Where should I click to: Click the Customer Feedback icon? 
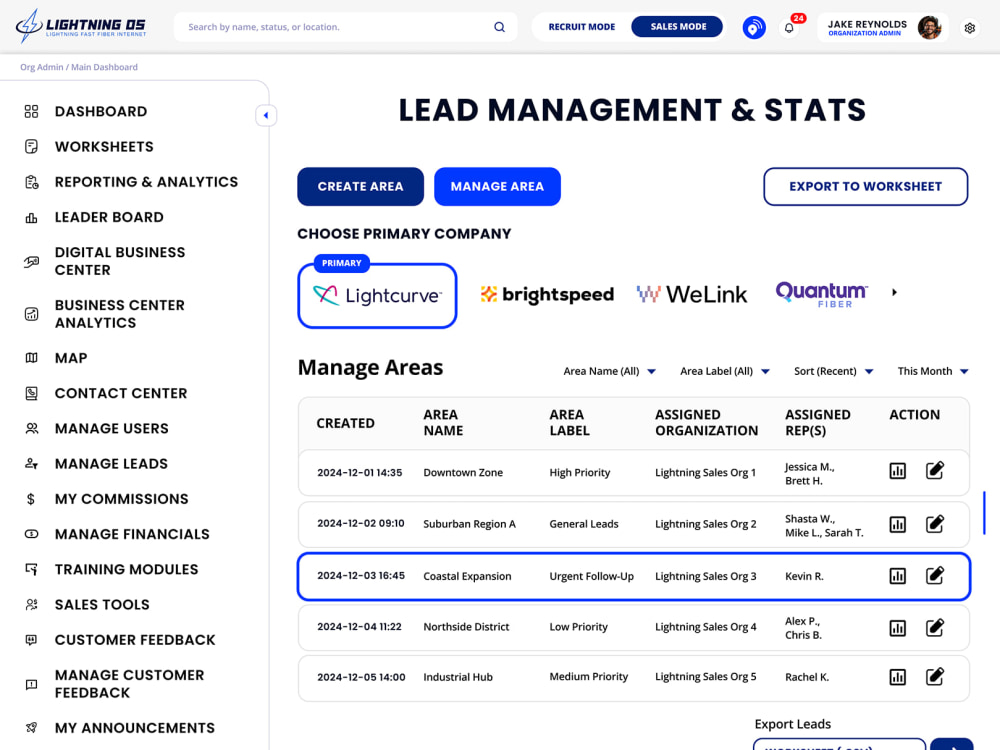click(x=31, y=640)
